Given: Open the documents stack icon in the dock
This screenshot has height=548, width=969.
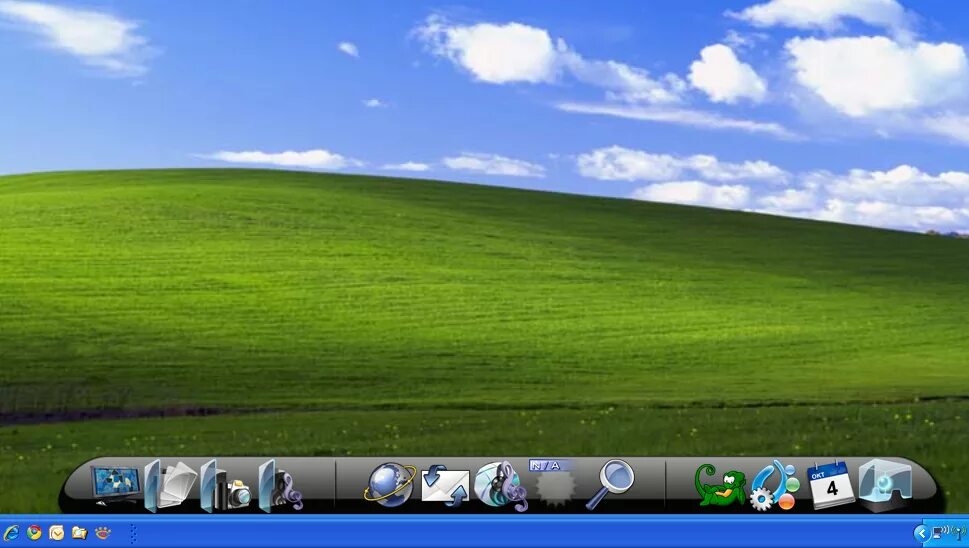Looking at the screenshot, I should tap(171, 486).
